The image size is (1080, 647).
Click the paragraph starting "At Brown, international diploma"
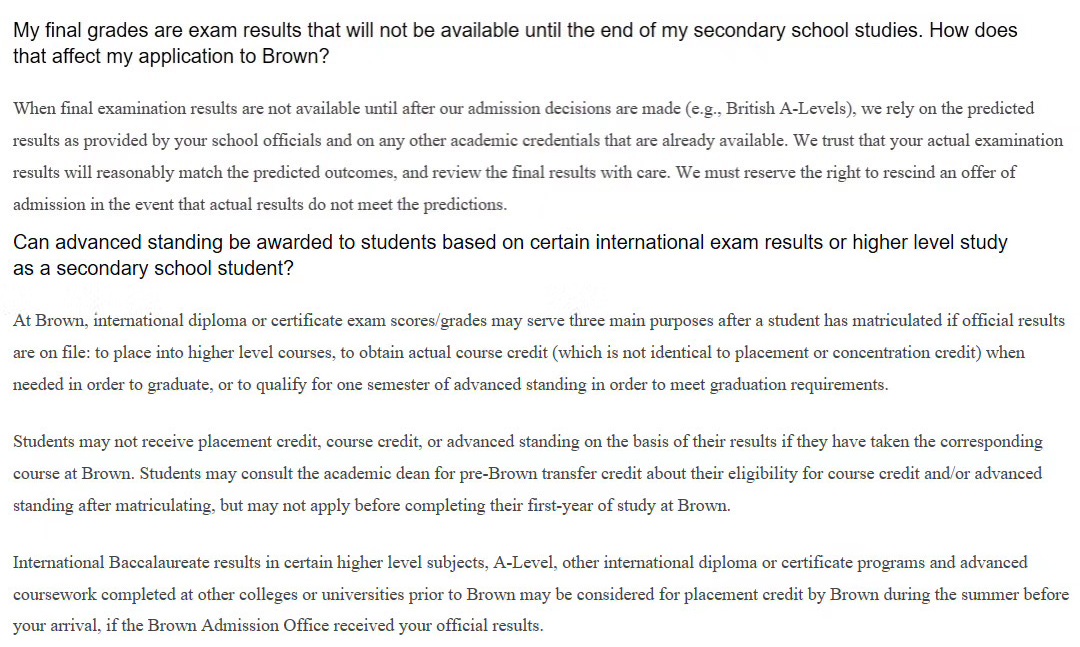click(x=538, y=353)
